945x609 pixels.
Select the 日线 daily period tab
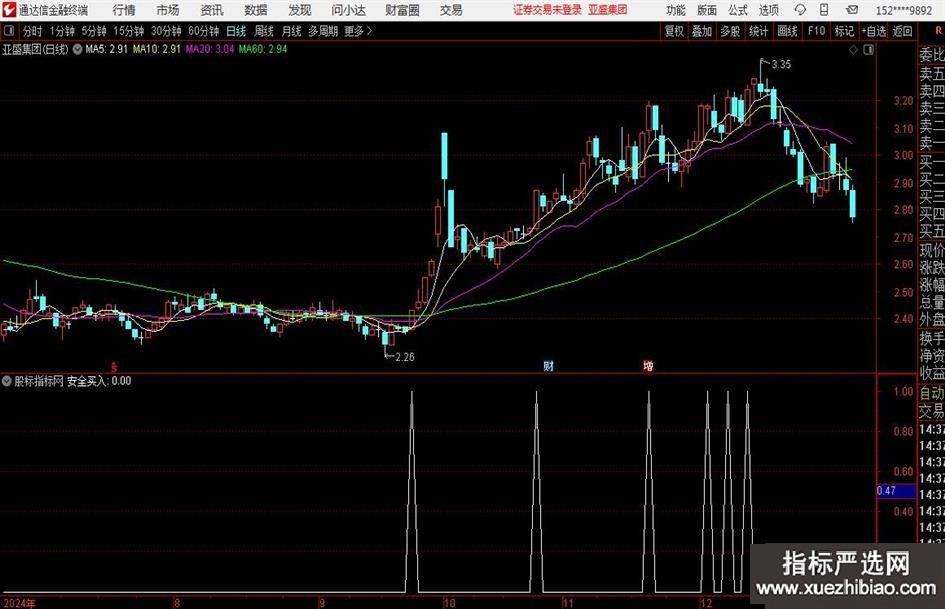[x=236, y=31]
